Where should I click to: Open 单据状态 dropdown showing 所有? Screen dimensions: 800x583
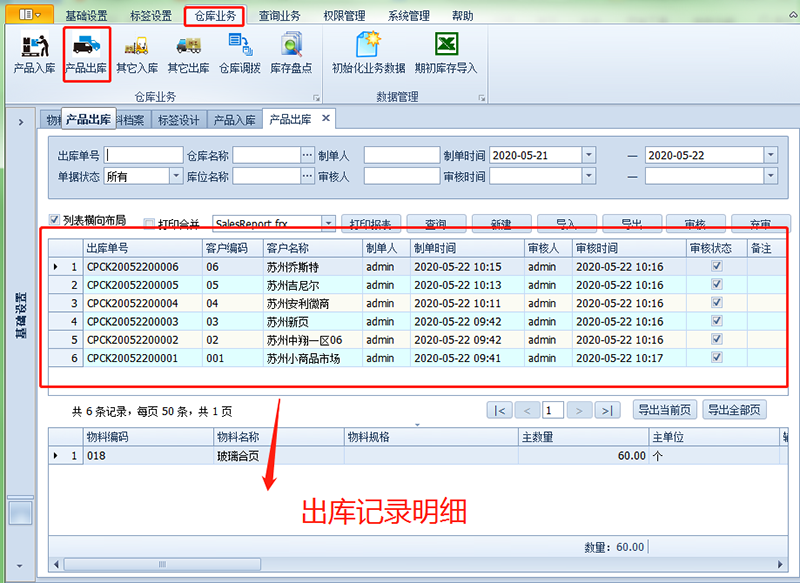pos(176,176)
